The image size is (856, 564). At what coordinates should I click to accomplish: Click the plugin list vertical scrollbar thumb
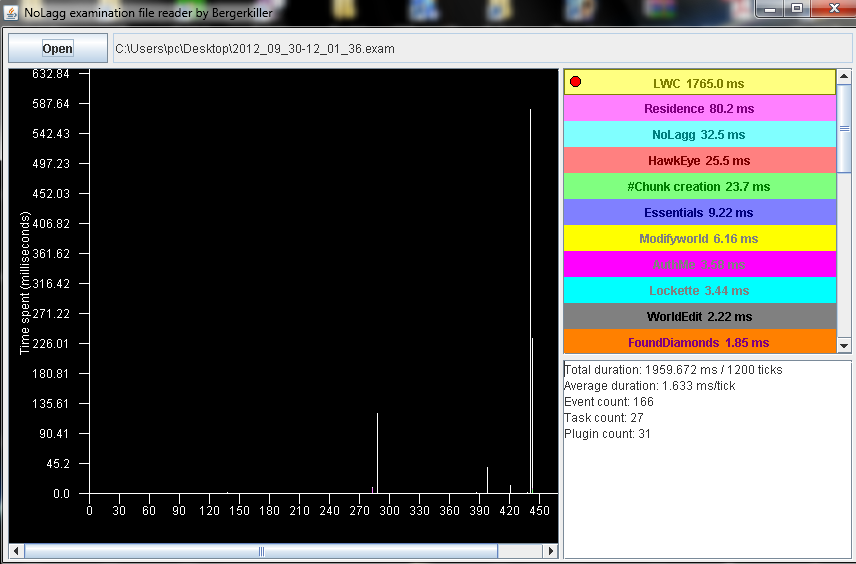pos(844,128)
